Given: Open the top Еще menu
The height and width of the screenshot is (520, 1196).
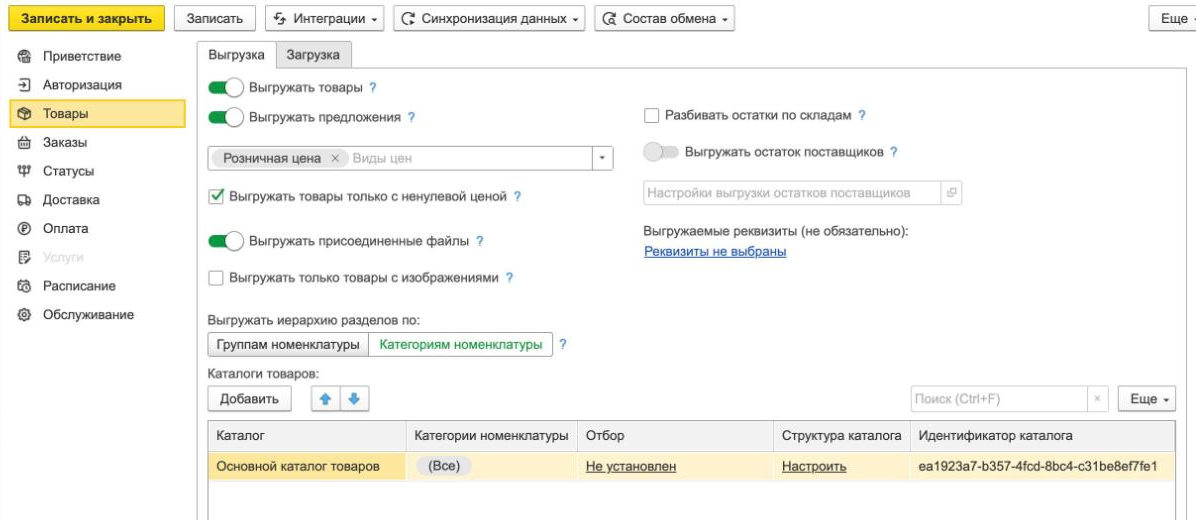Looking at the screenshot, I should pyautogui.click(x=1173, y=19).
